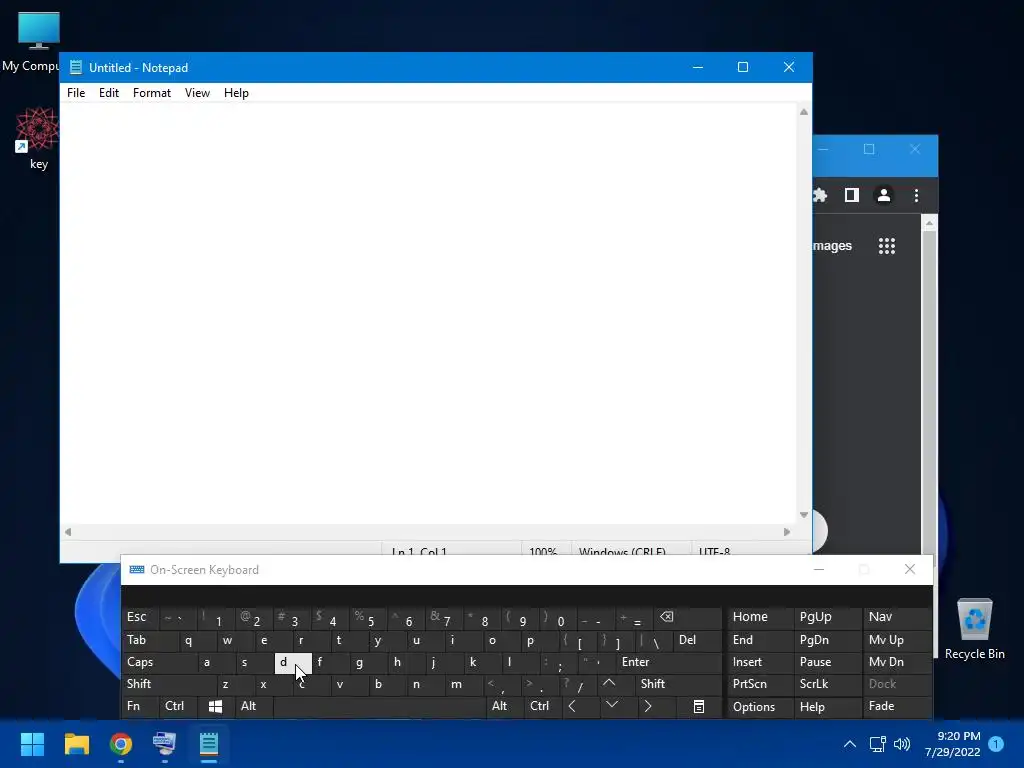Tap the space bar on On-Screen Keyboard

(x=379, y=706)
